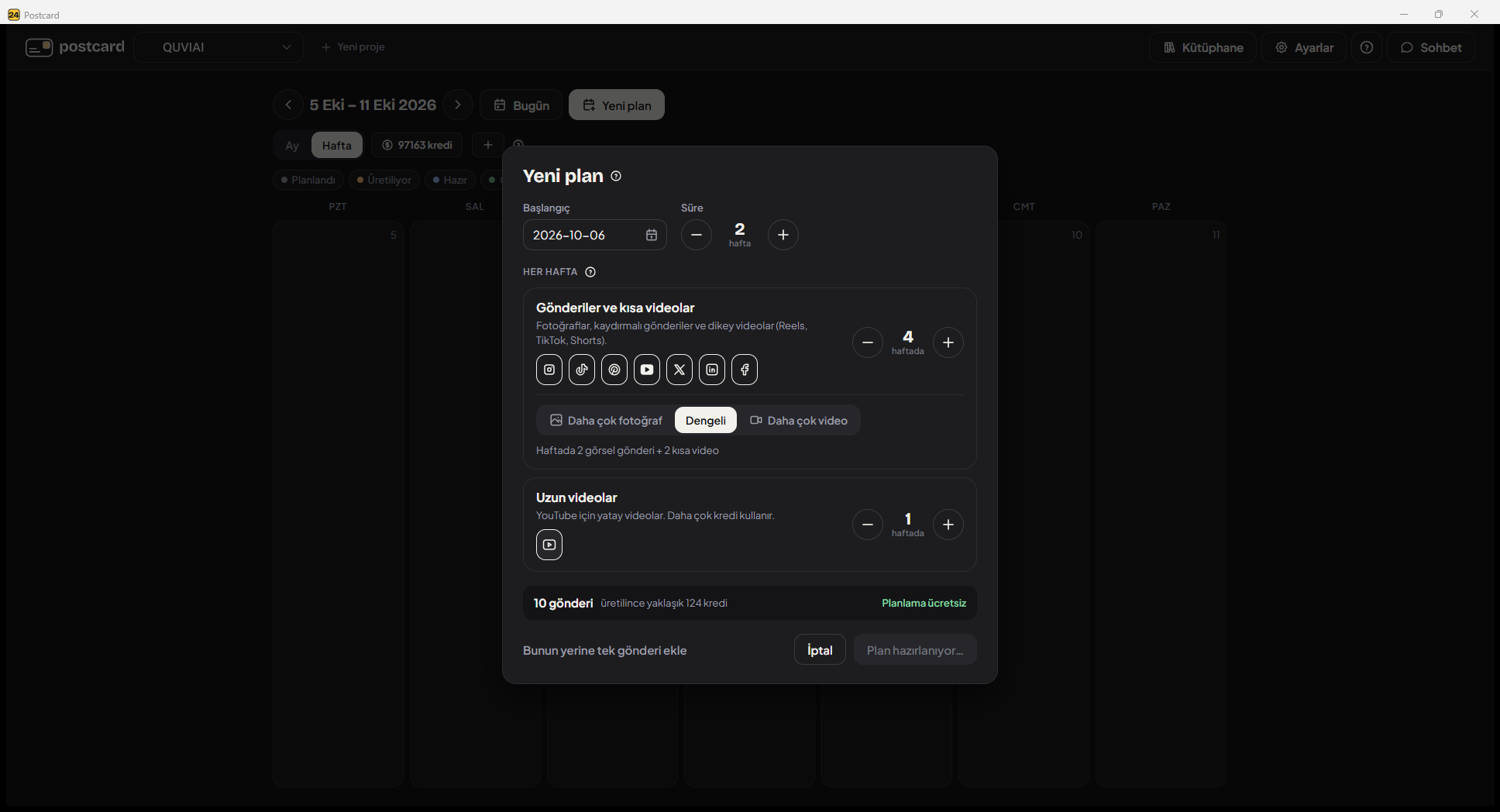Select Dengeli mix option

[x=706, y=420]
